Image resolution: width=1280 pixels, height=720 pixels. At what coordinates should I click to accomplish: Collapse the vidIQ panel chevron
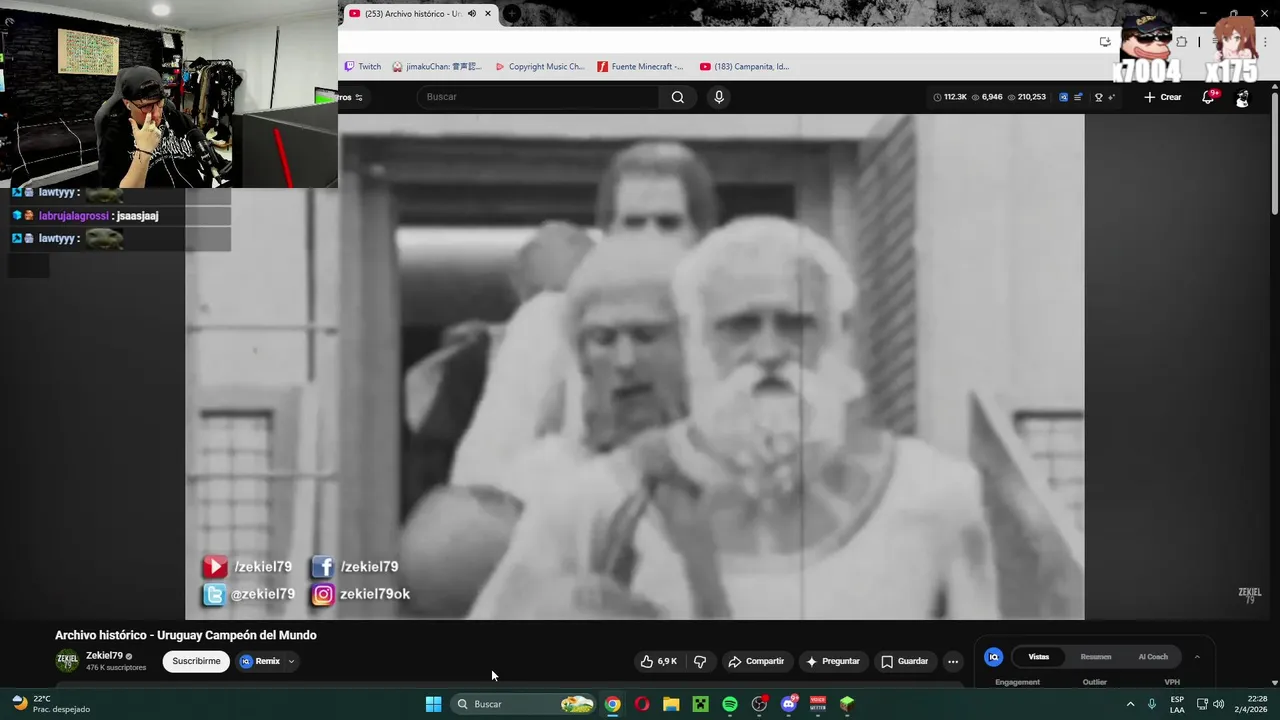(1197, 657)
